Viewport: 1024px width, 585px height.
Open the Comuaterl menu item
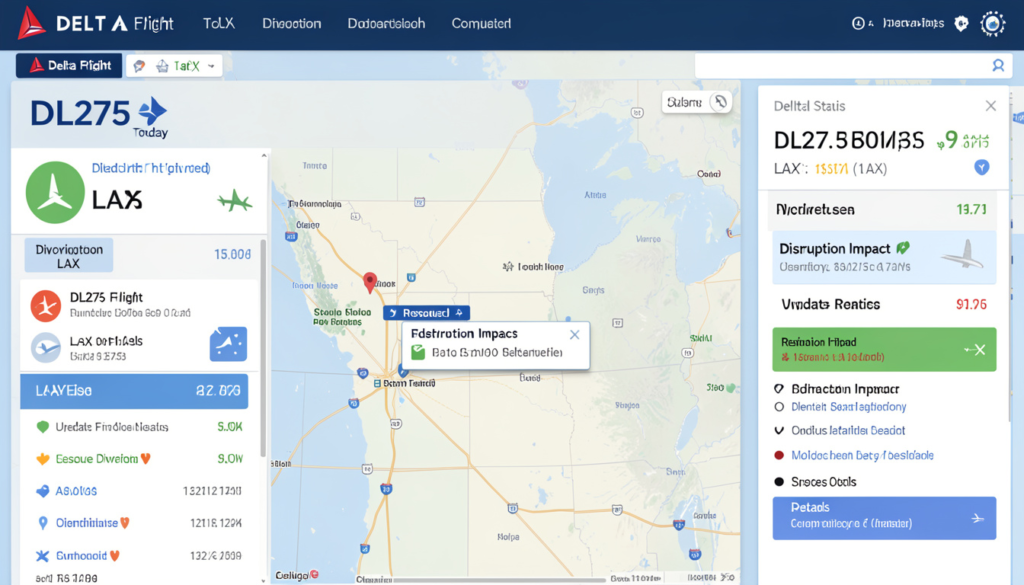tap(481, 24)
